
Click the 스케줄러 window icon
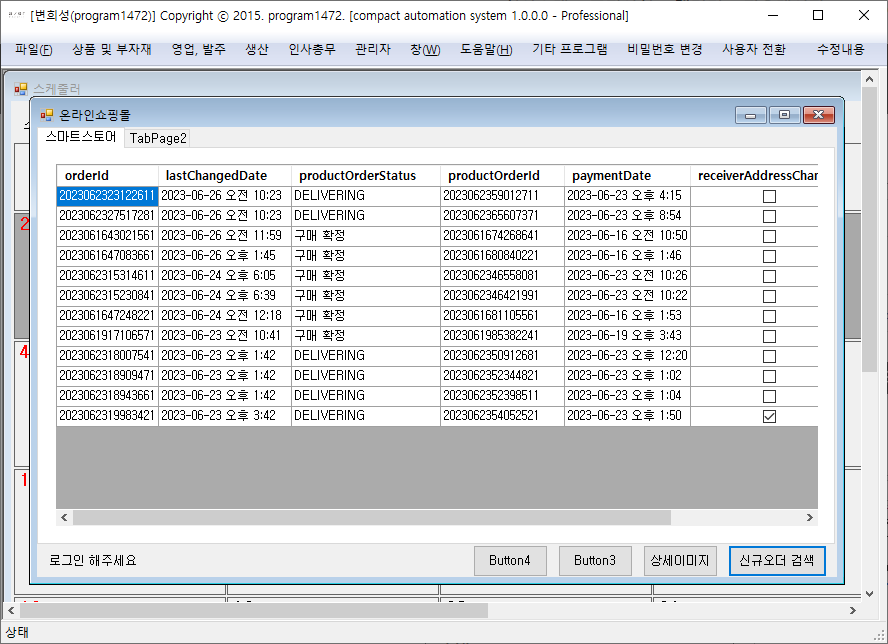pyautogui.click(x=21, y=89)
